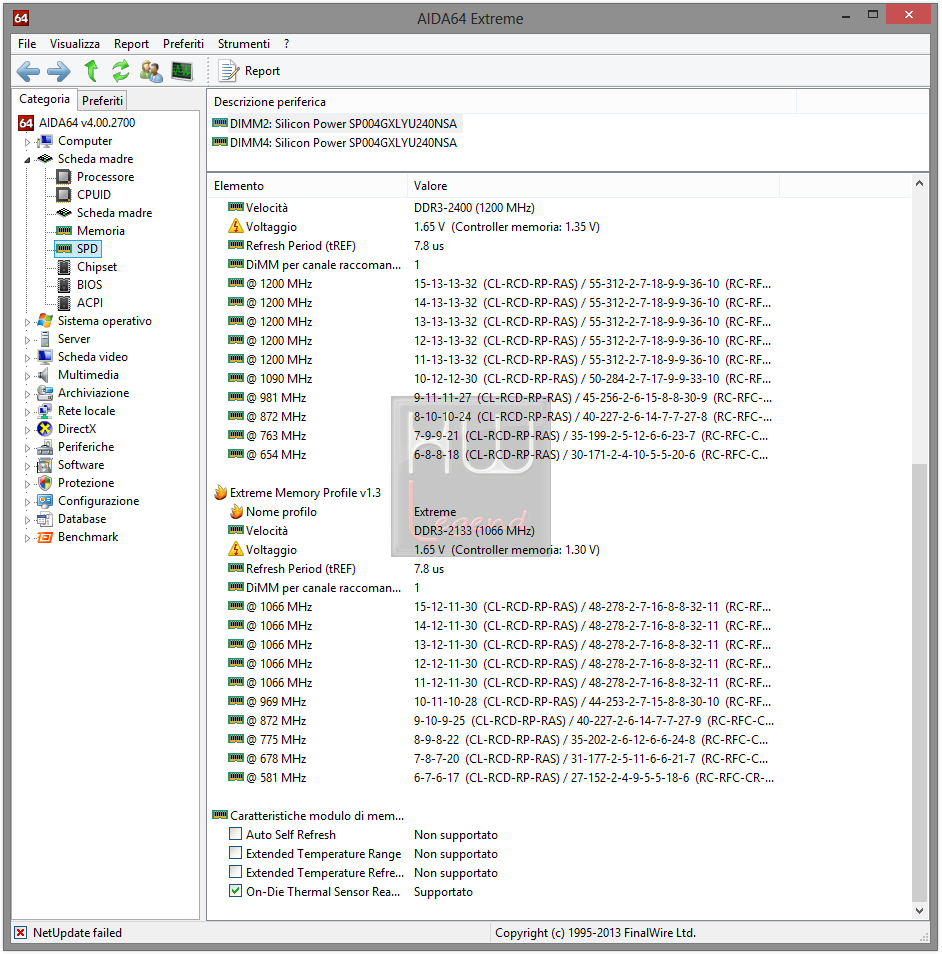Expand the Software tree node

[27, 466]
